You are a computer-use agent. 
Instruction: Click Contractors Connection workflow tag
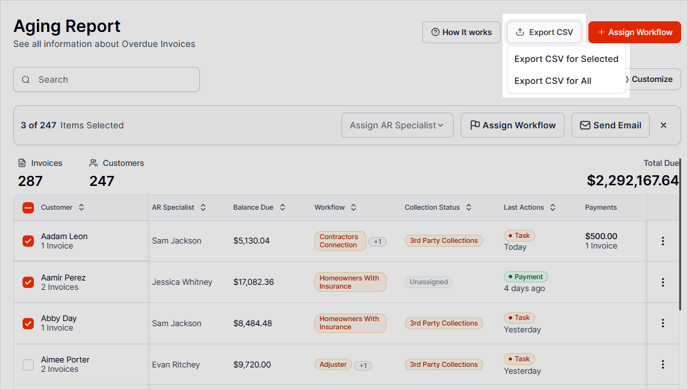[340, 241]
